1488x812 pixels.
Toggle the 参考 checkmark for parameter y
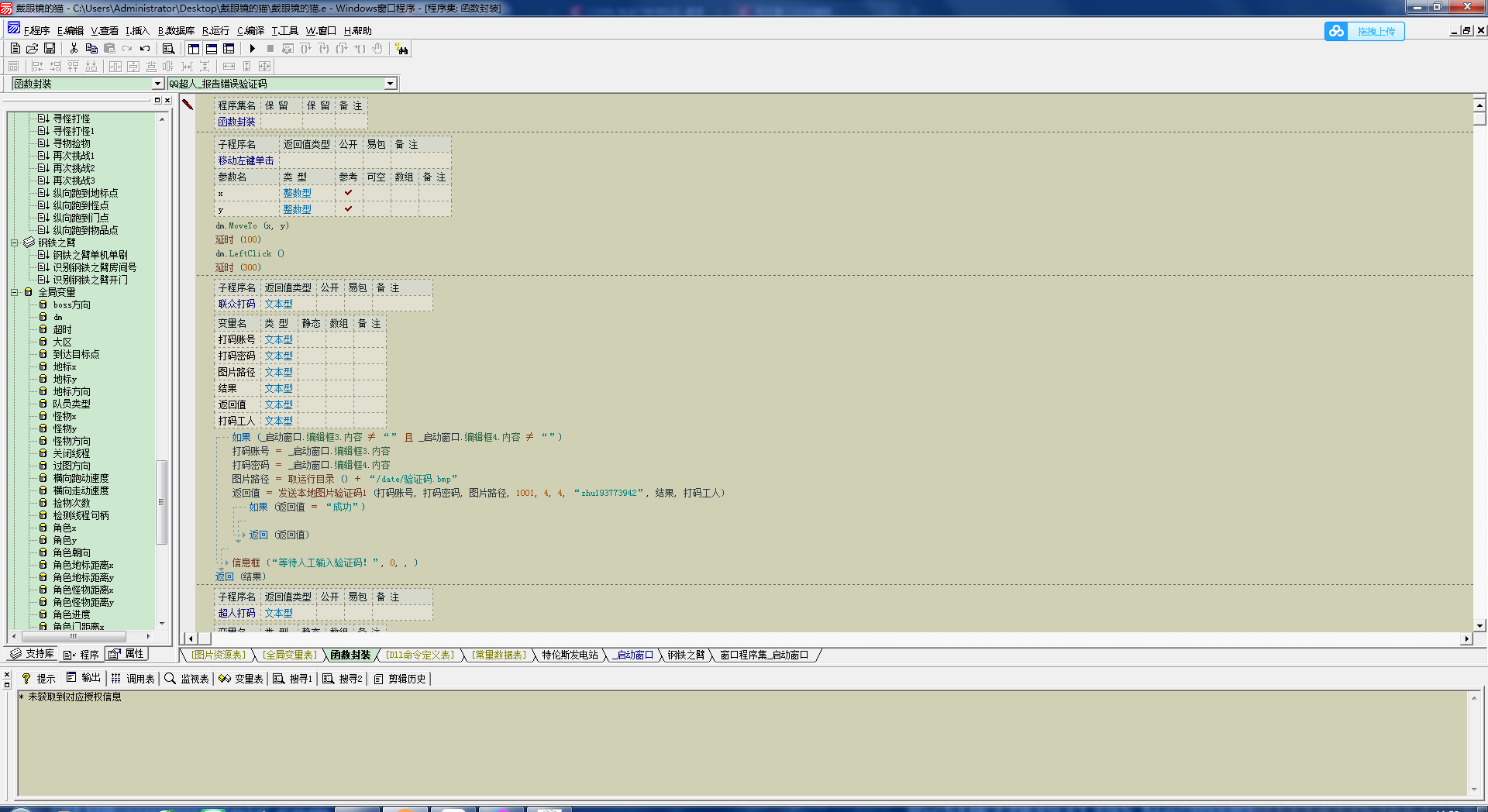pos(348,209)
